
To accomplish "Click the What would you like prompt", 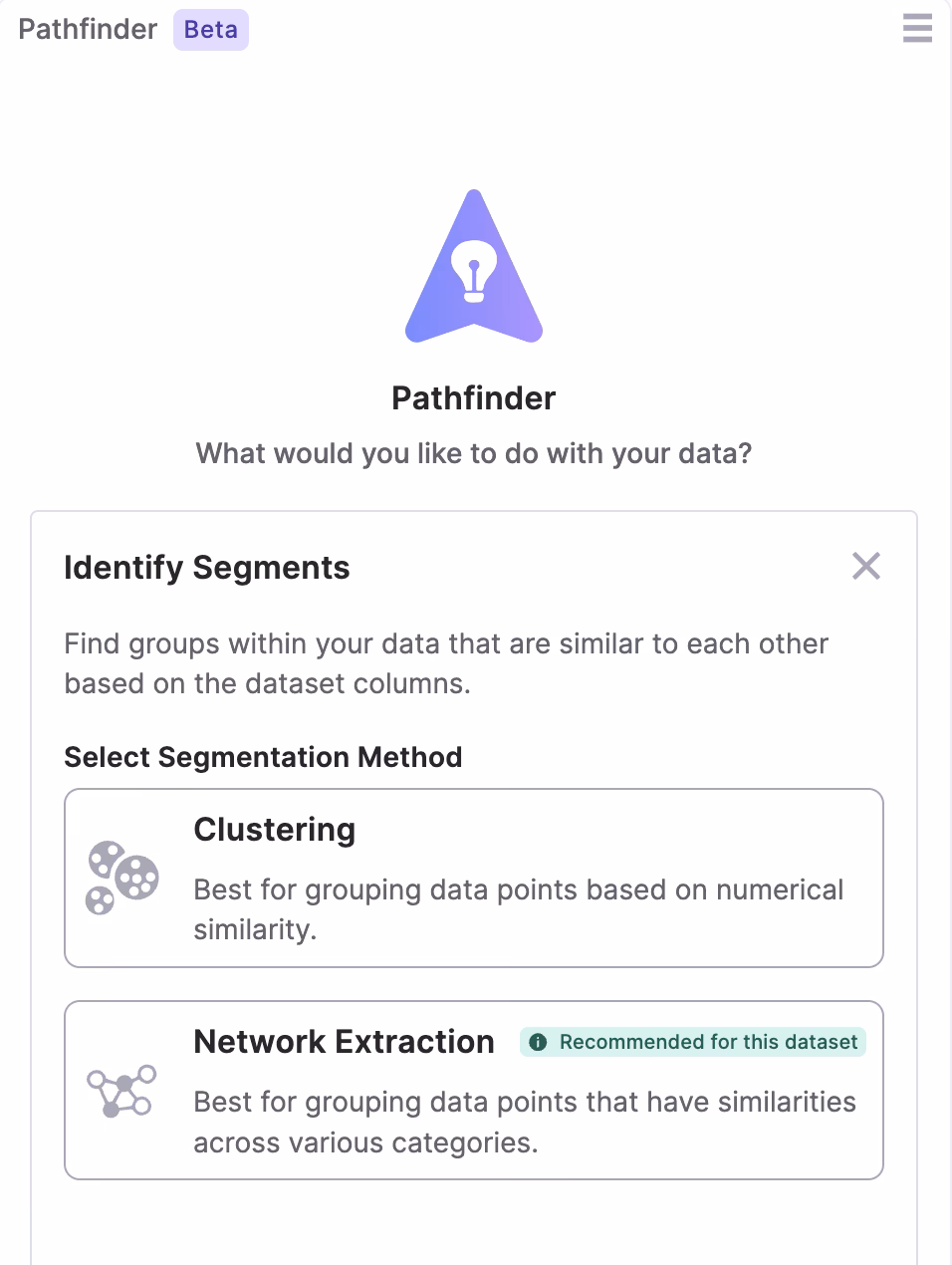I will pos(474,453).
